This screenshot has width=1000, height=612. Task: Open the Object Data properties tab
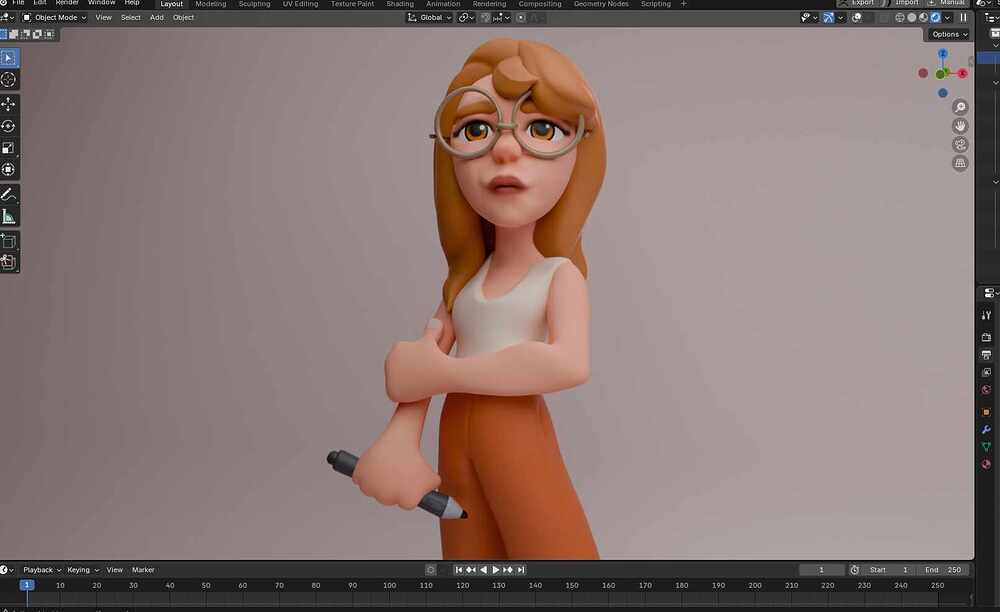(986, 447)
